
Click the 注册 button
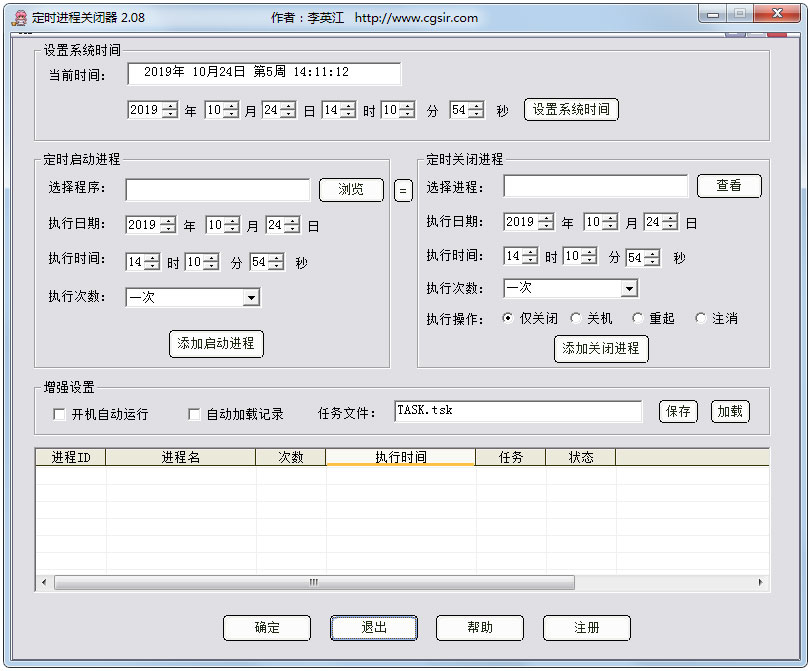pos(587,628)
